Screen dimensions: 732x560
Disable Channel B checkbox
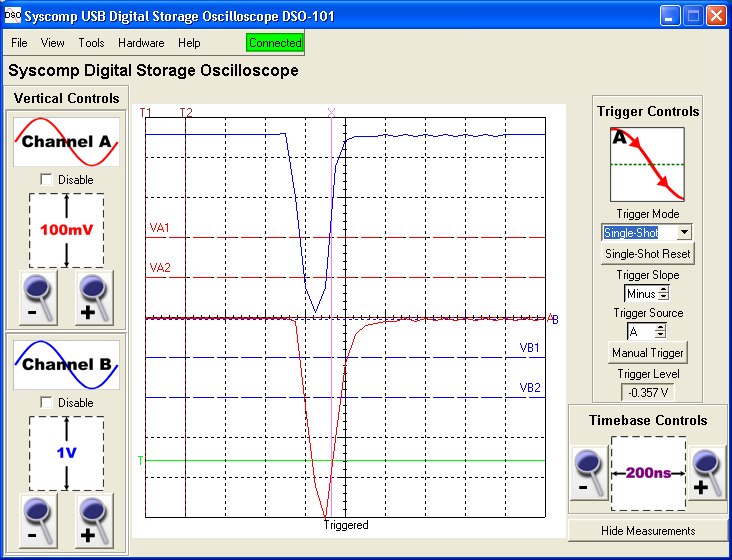point(46,402)
